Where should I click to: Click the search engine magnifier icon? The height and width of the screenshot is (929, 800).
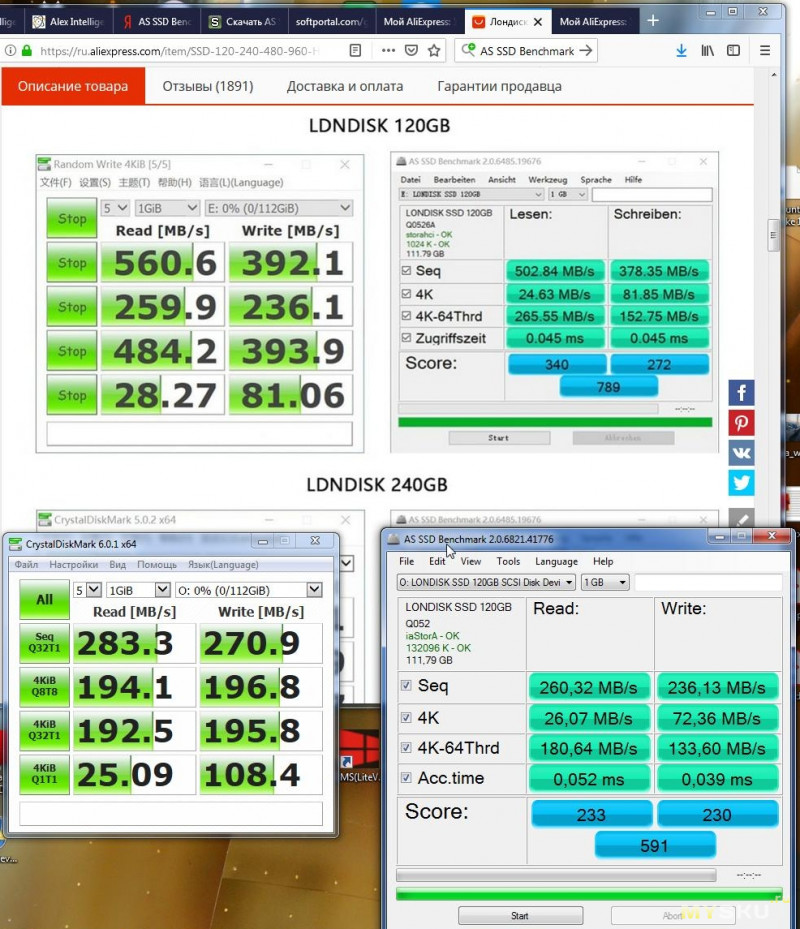pyautogui.click(x=468, y=50)
